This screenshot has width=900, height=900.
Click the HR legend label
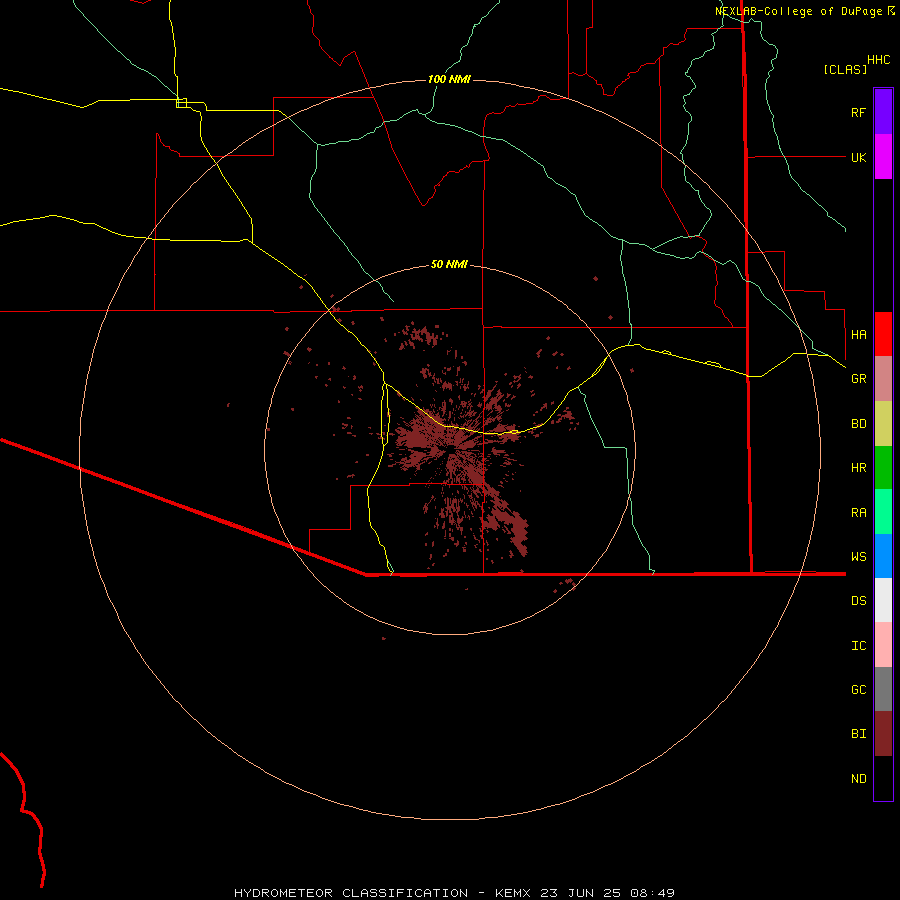[x=858, y=468]
